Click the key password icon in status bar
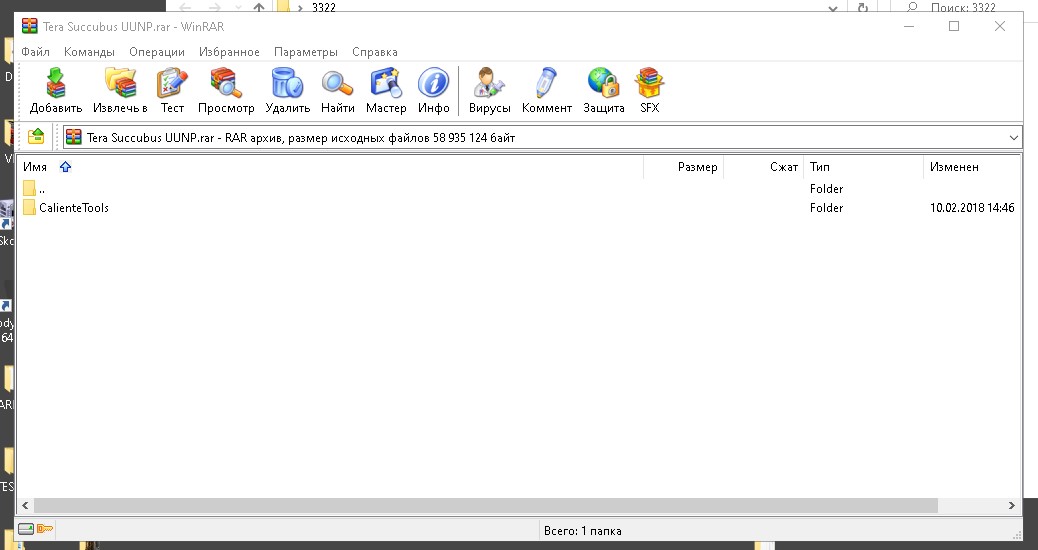This screenshot has height=550, width=1038. pos(45,529)
